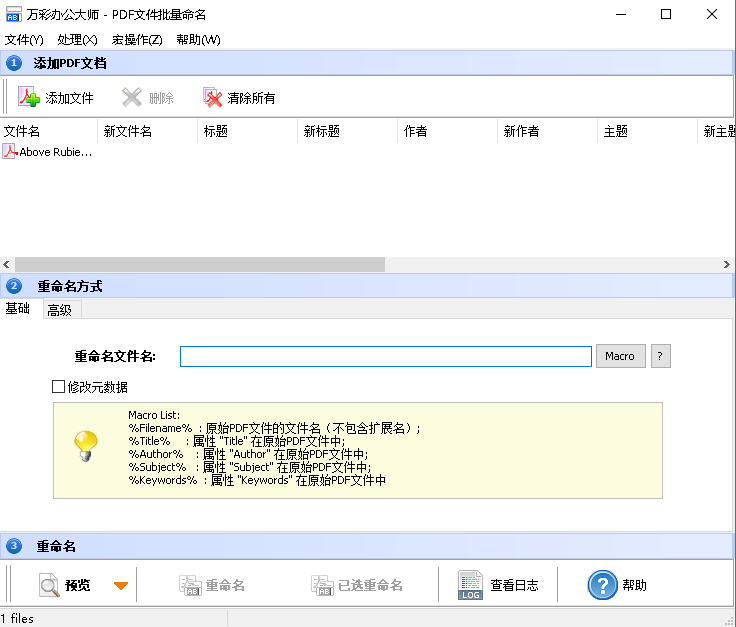Click the %Title% macro description line
Image resolution: width=736 pixels, height=627 pixels.
tap(237, 441)
